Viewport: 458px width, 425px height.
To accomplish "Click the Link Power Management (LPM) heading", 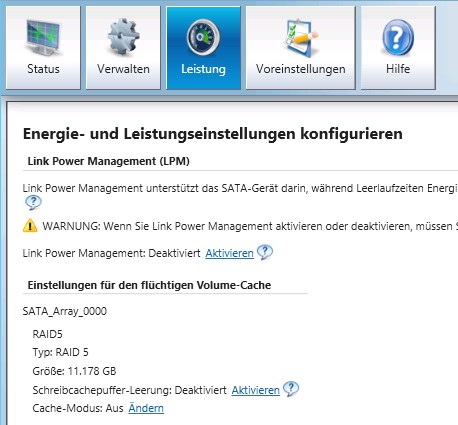I will click(x=108, y=161).
